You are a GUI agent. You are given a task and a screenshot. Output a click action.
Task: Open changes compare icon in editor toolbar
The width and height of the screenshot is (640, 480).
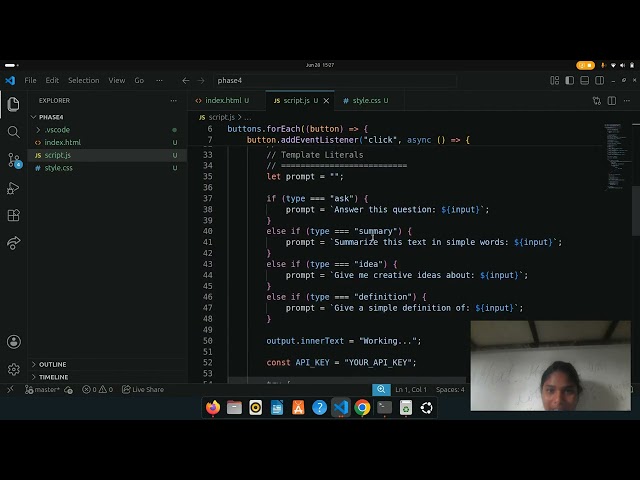(x=597, y=100)
